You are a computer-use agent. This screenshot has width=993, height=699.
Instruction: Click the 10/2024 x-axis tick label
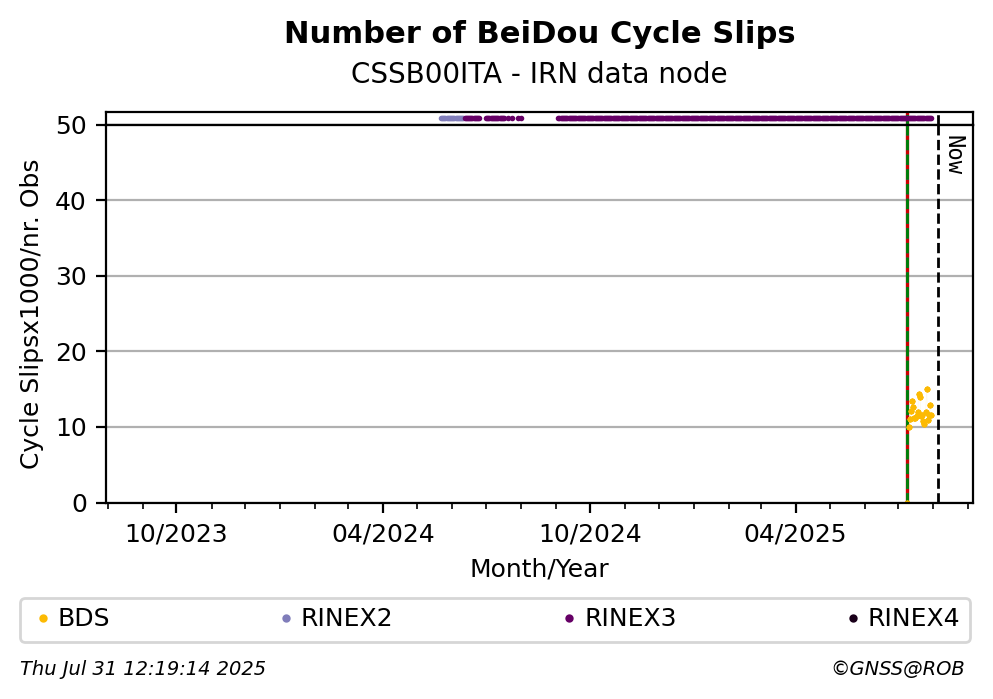(x=590, y=534)
